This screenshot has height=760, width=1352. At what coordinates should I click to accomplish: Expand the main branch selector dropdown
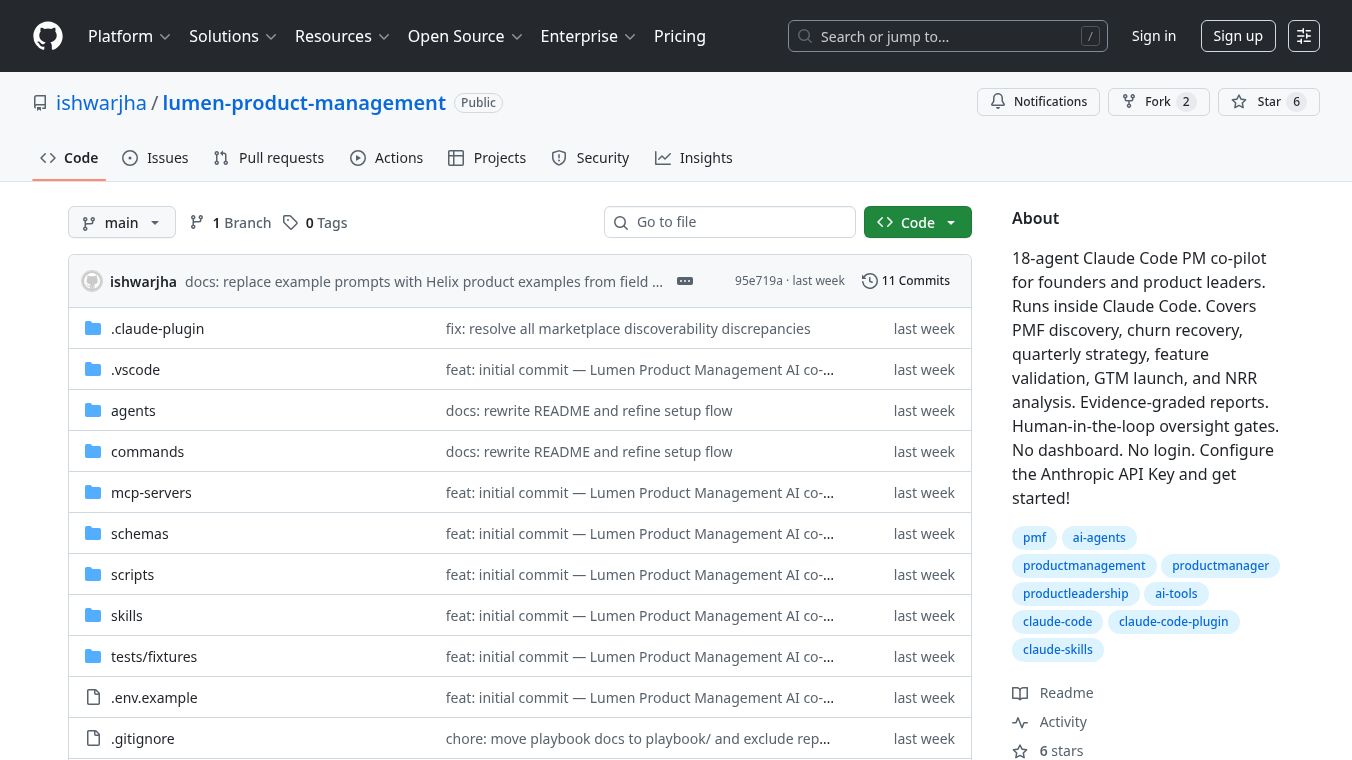tap(121, 222)
